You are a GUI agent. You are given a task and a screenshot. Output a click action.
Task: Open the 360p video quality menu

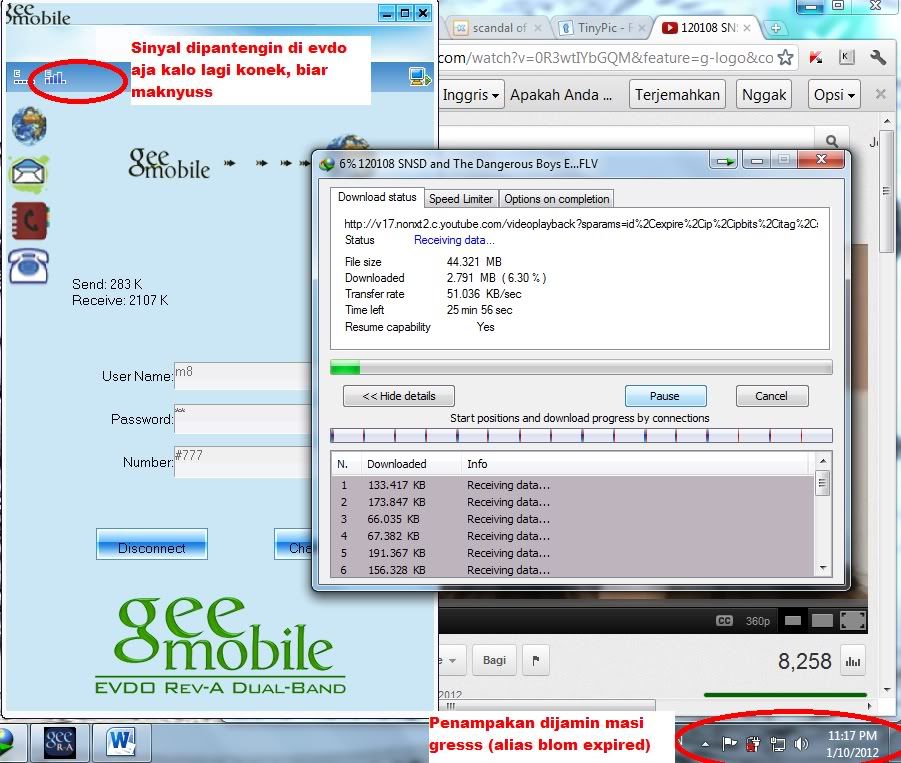point(757,621)
